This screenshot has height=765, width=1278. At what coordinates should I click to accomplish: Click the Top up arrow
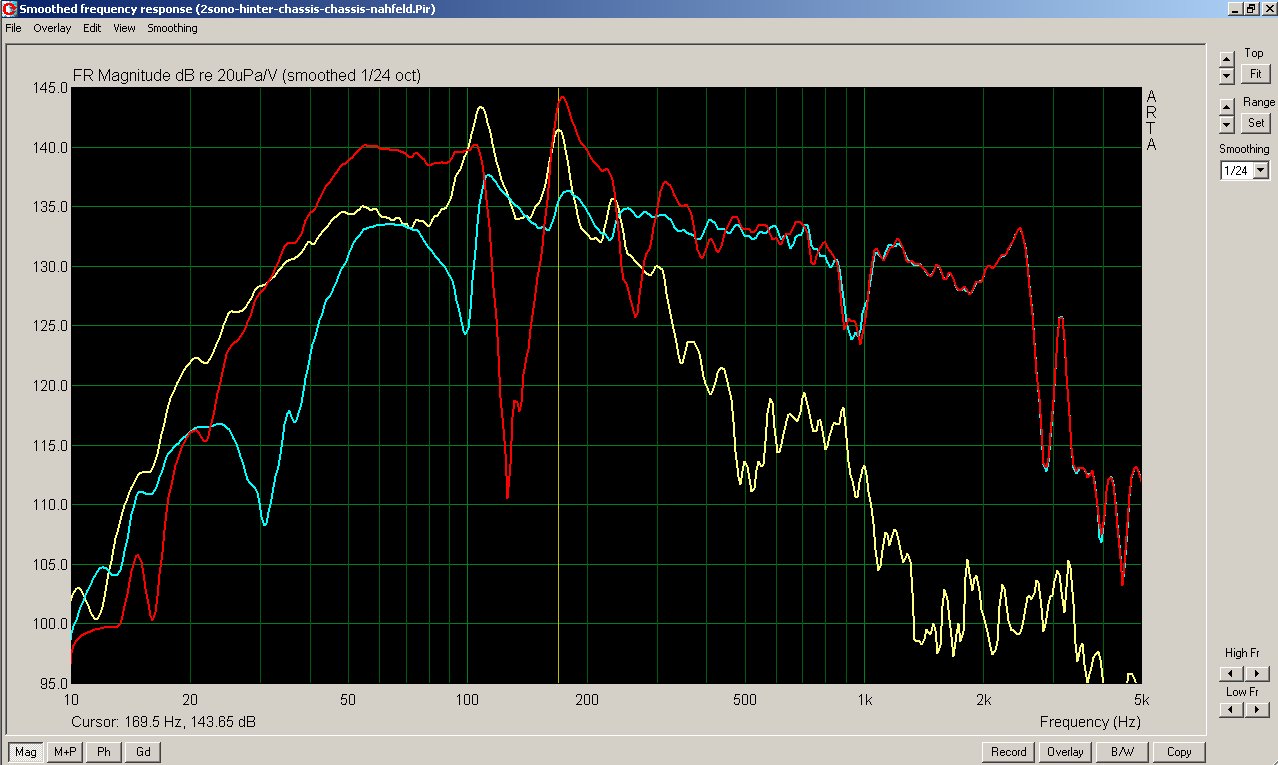[1227, 59]
